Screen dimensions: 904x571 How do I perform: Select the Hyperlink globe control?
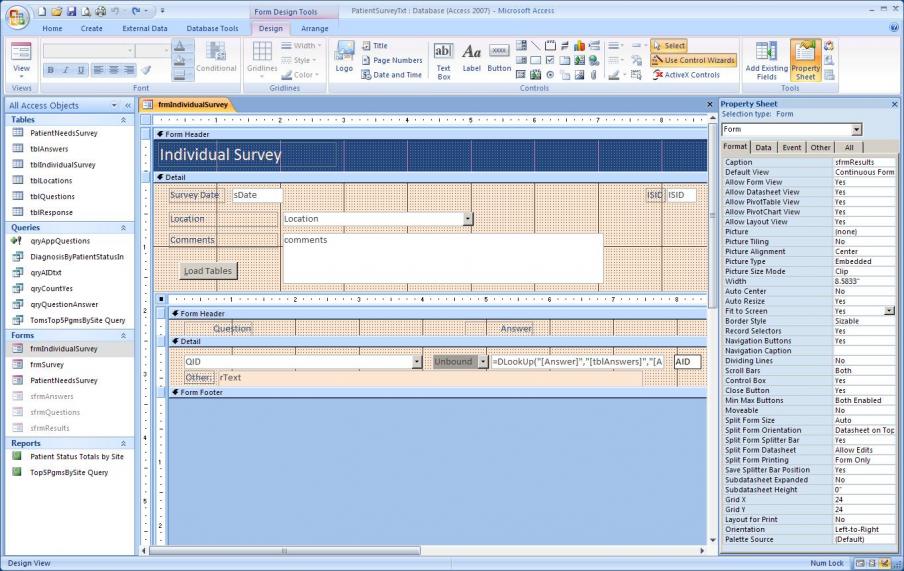594,60
